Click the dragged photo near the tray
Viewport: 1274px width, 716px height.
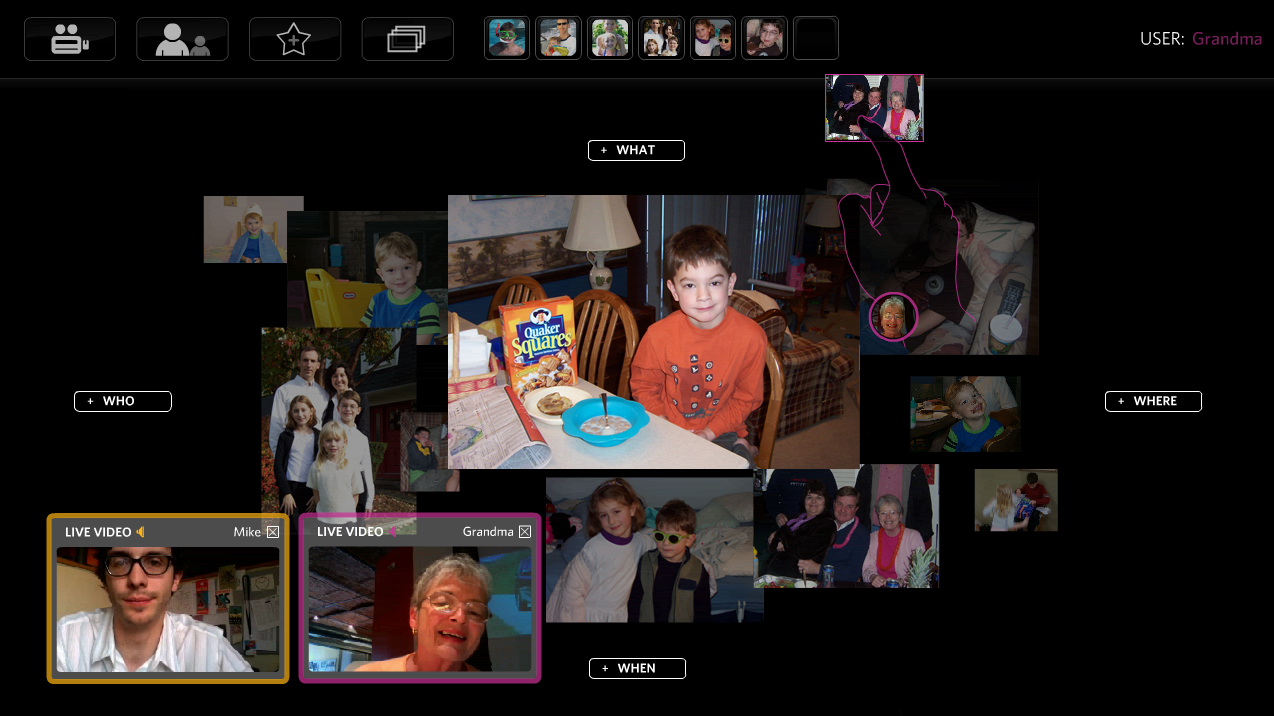click(874, 108)
